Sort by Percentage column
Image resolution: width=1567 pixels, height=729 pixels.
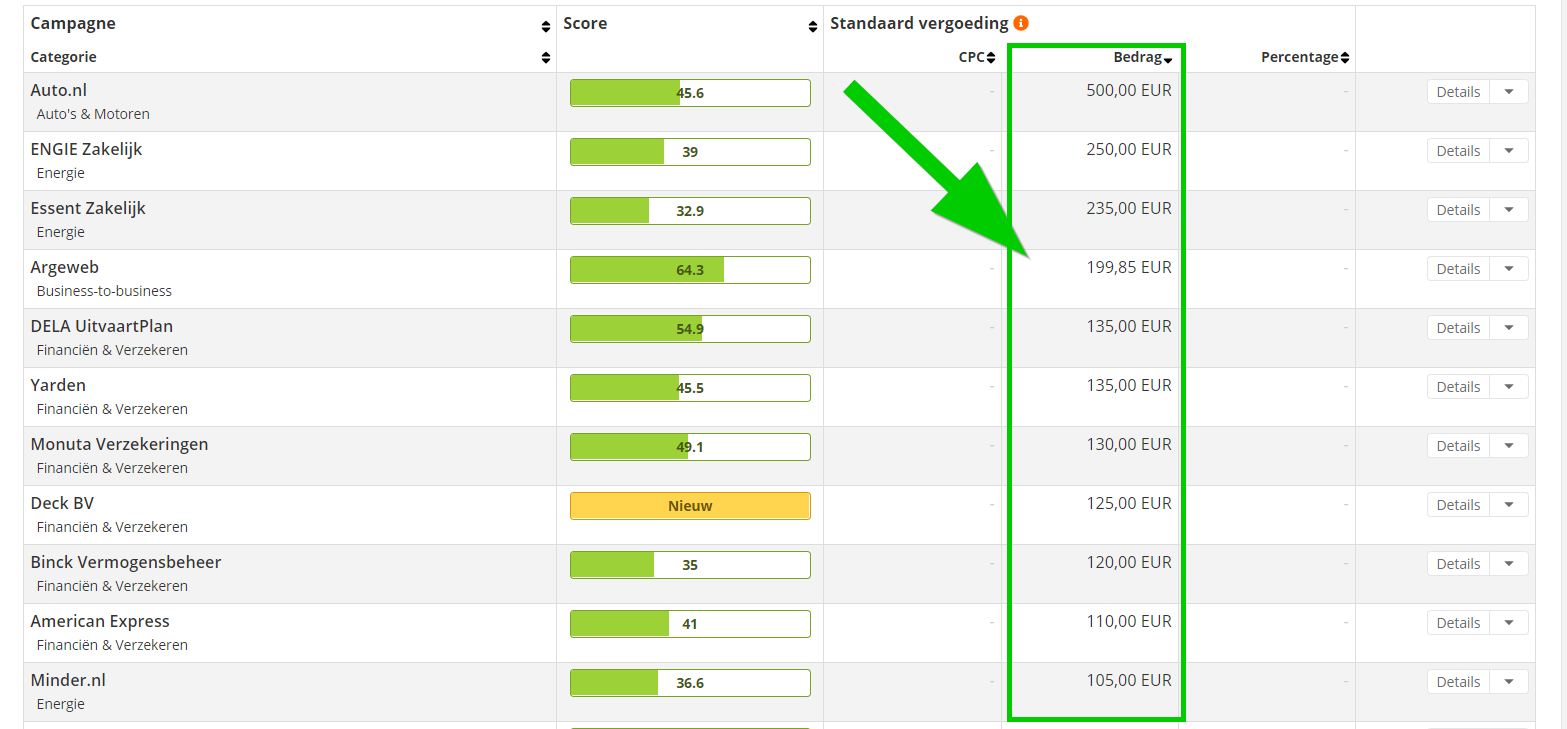click(1305, 57)
